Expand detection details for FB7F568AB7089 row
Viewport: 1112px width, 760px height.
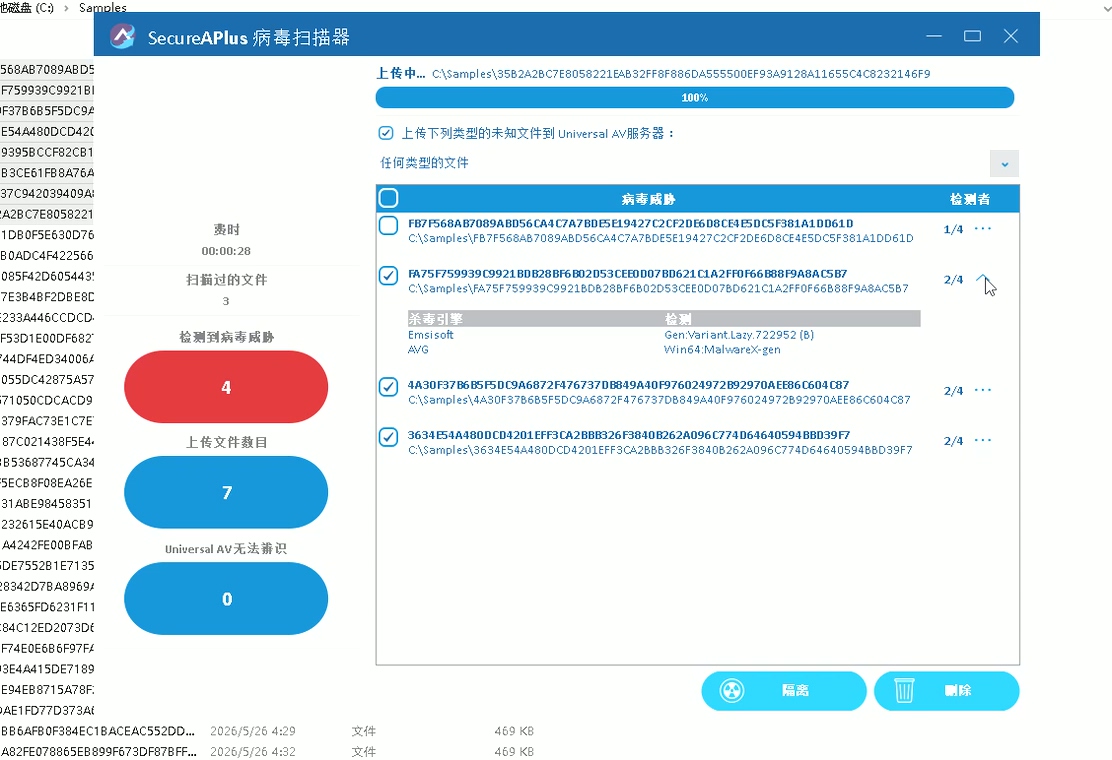pyautogui.click(x=983, y=228)
